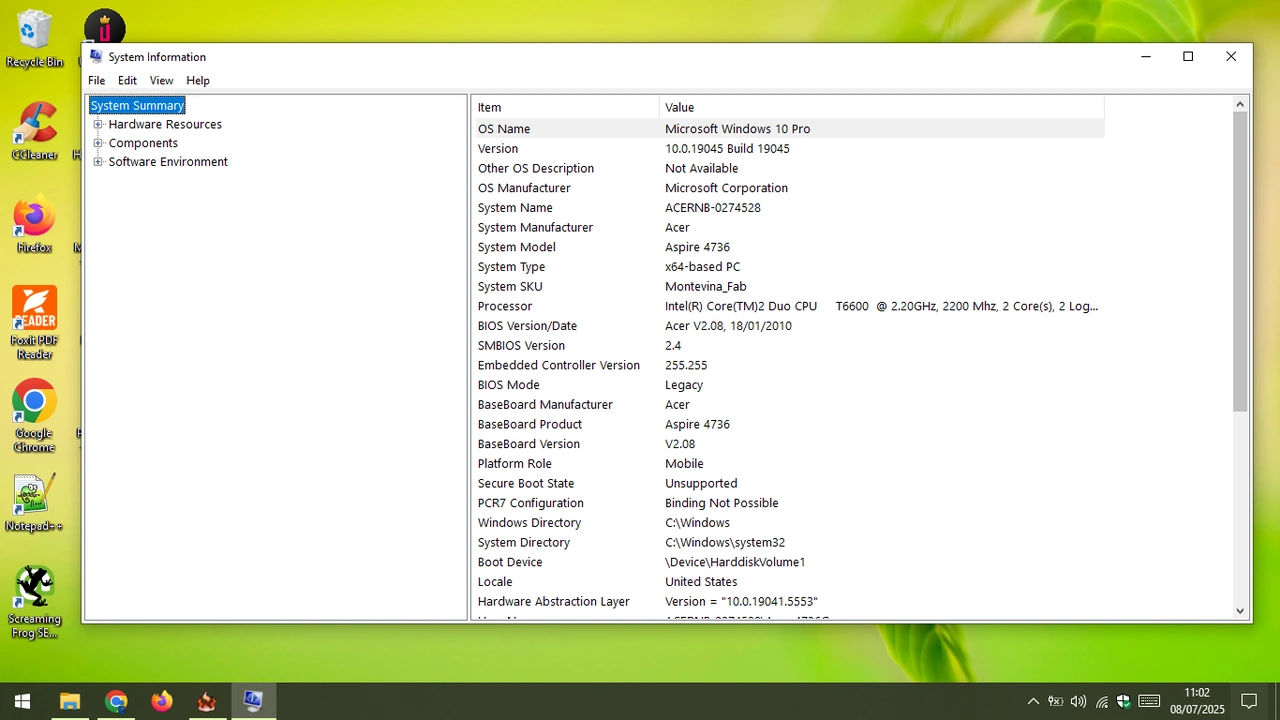The height and width of the screenshot is (720, 1280).
Task: Open the Help menu
Action: [x=197, y=80]
